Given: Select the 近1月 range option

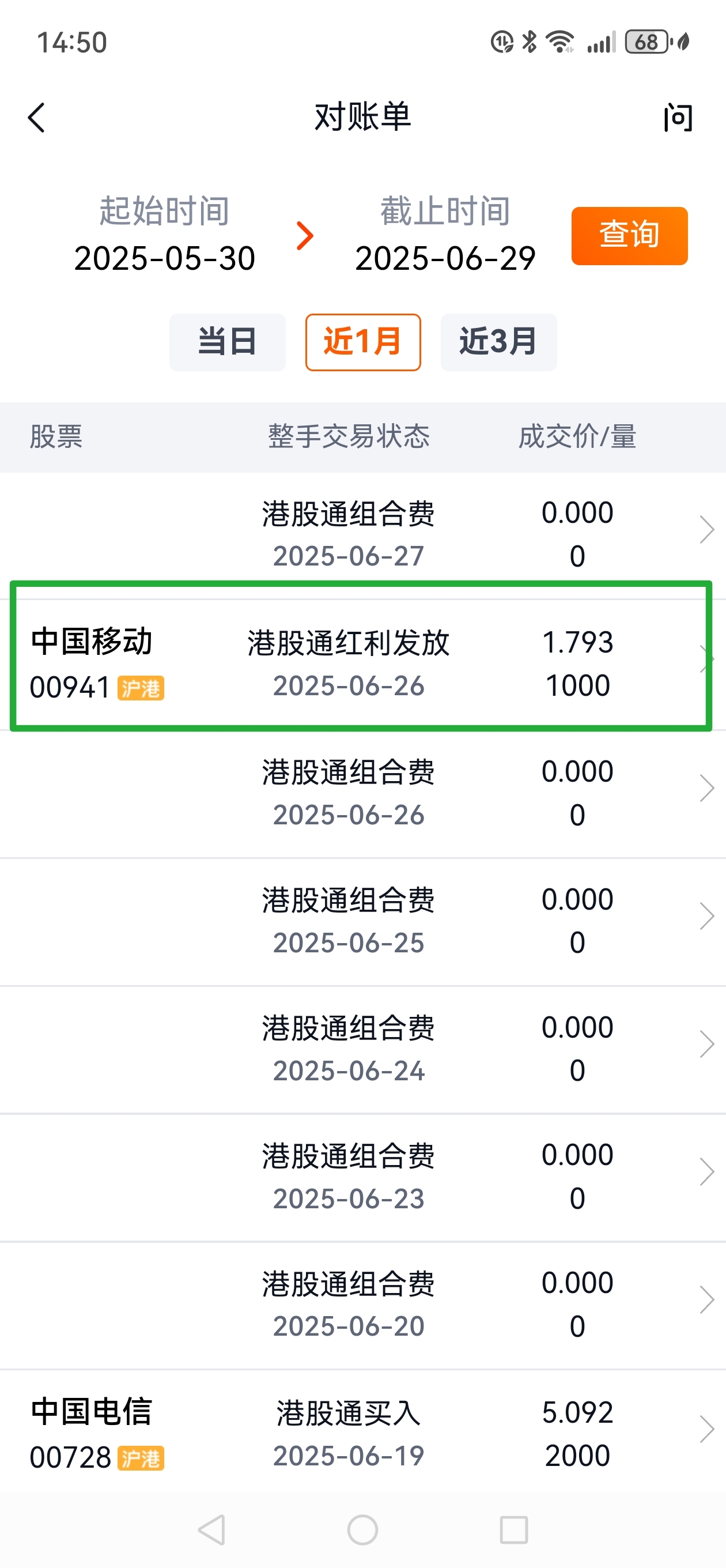Looking at the screenshot, I should tap(364, 342).
